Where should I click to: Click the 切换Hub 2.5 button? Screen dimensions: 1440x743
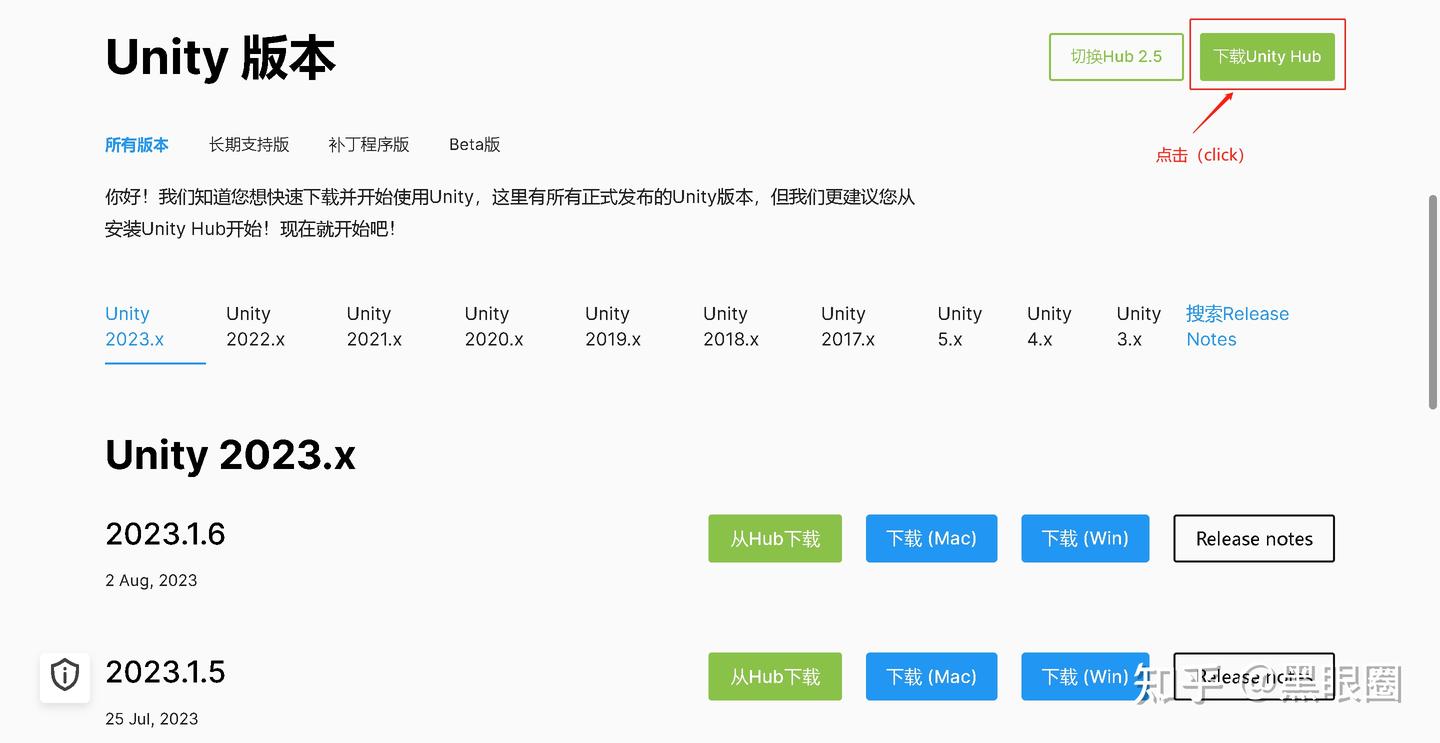pos(1115,57)
